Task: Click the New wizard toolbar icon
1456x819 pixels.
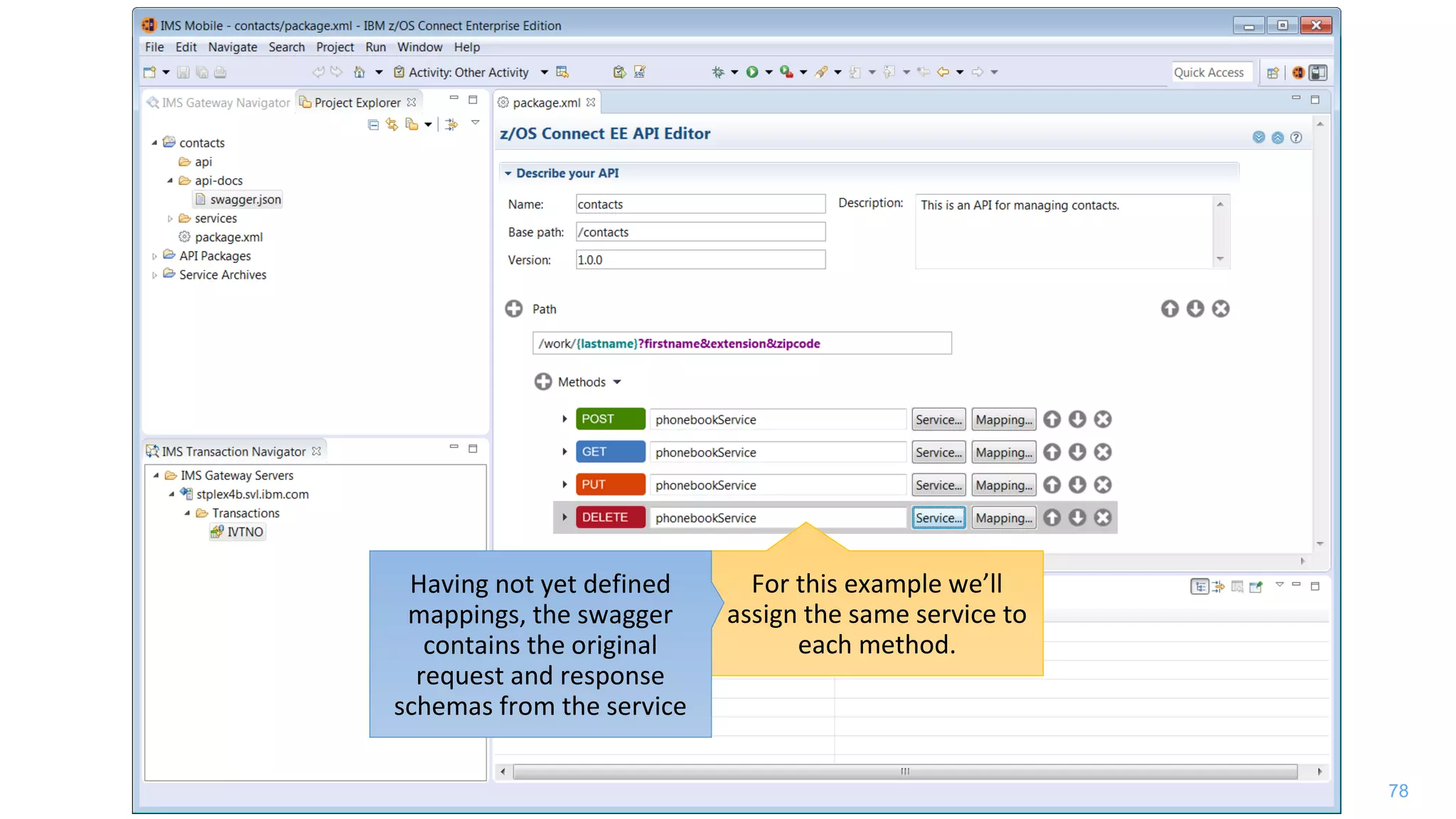Action: pos(149,72)
